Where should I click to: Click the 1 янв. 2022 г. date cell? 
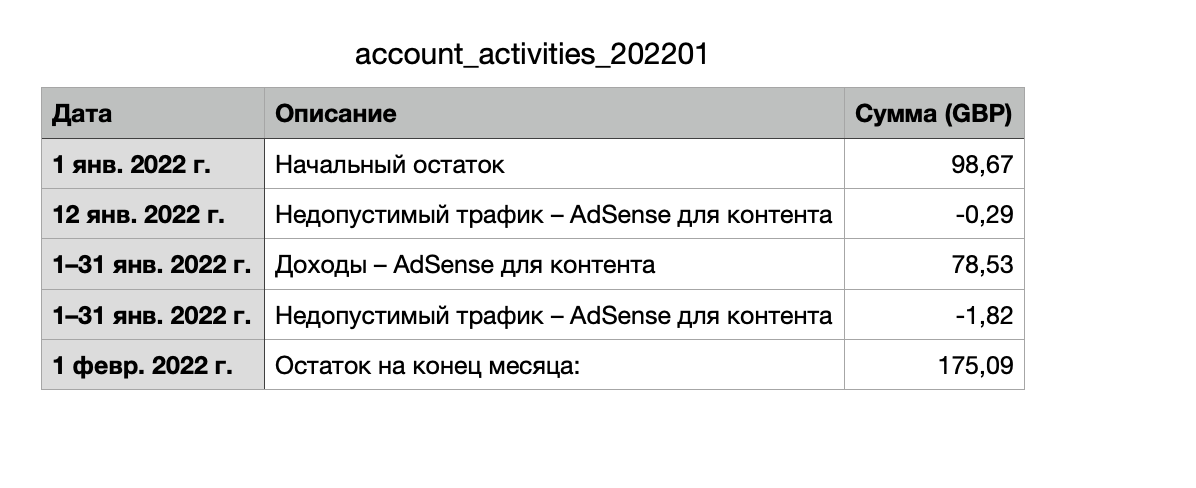[152, 164]
